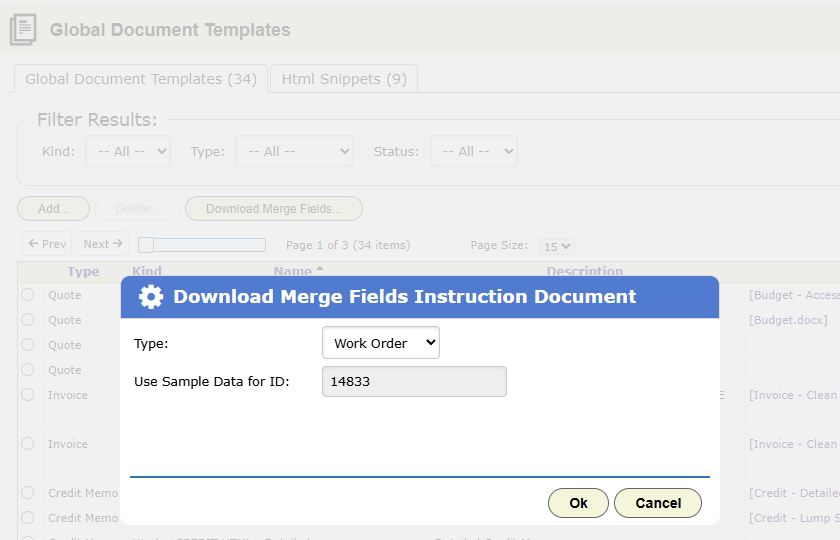Open the Type filter dropdown

294,152
